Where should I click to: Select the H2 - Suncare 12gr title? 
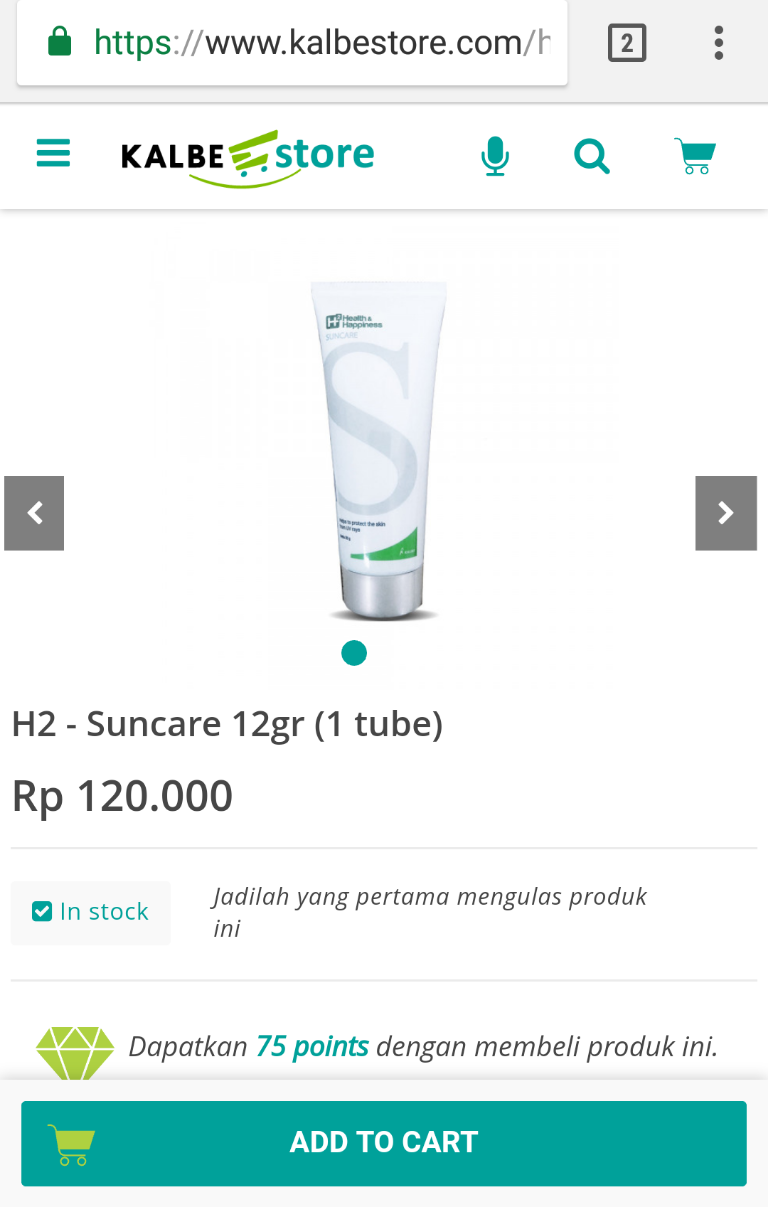tap(227, 723)
